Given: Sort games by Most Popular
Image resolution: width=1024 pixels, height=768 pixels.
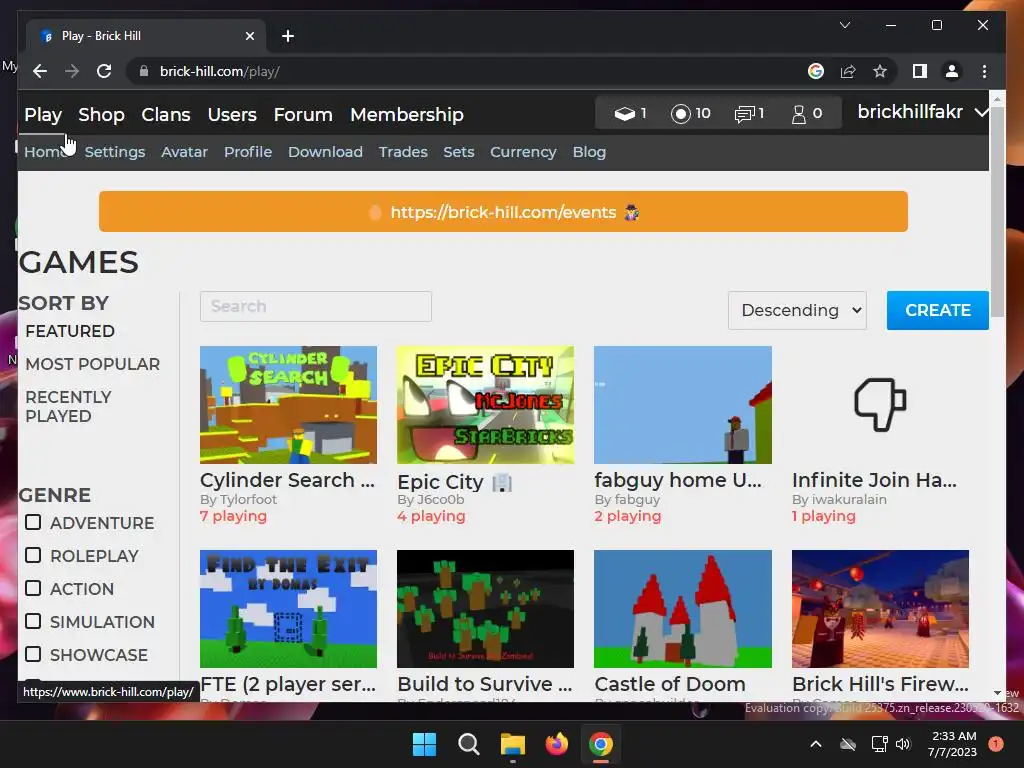Looking at the screenshot, I should click(93, 364).
